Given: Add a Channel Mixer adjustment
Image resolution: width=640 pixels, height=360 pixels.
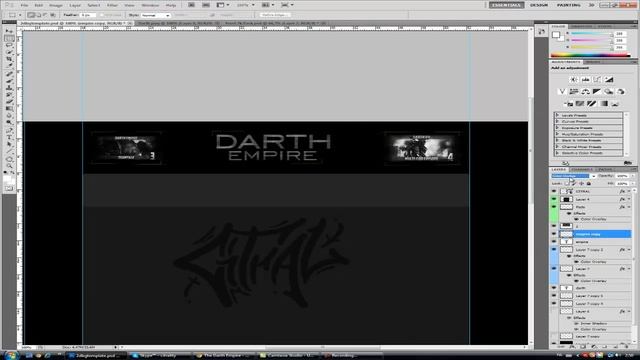Looking at the screenshot, I should click(x=621, y=91).
